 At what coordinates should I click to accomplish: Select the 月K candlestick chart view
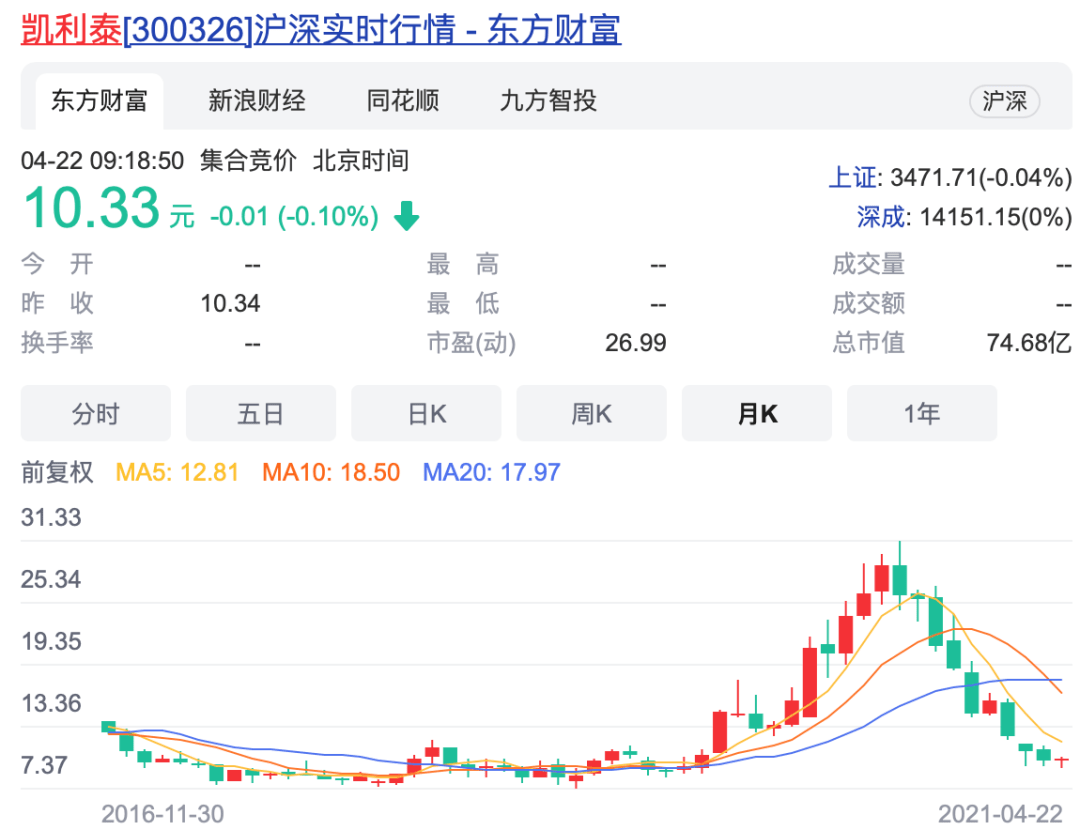756,412
